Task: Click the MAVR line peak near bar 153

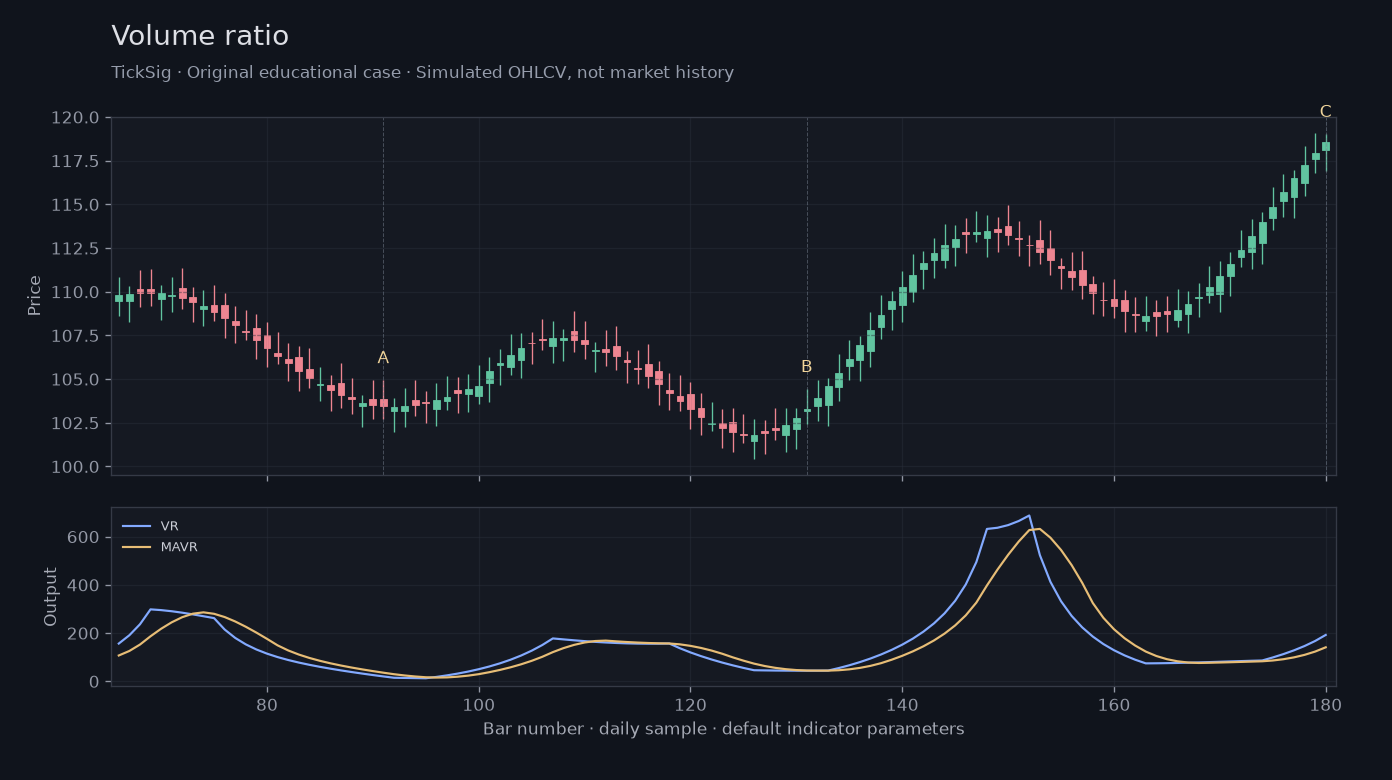Action: (x=1040, y=529)
